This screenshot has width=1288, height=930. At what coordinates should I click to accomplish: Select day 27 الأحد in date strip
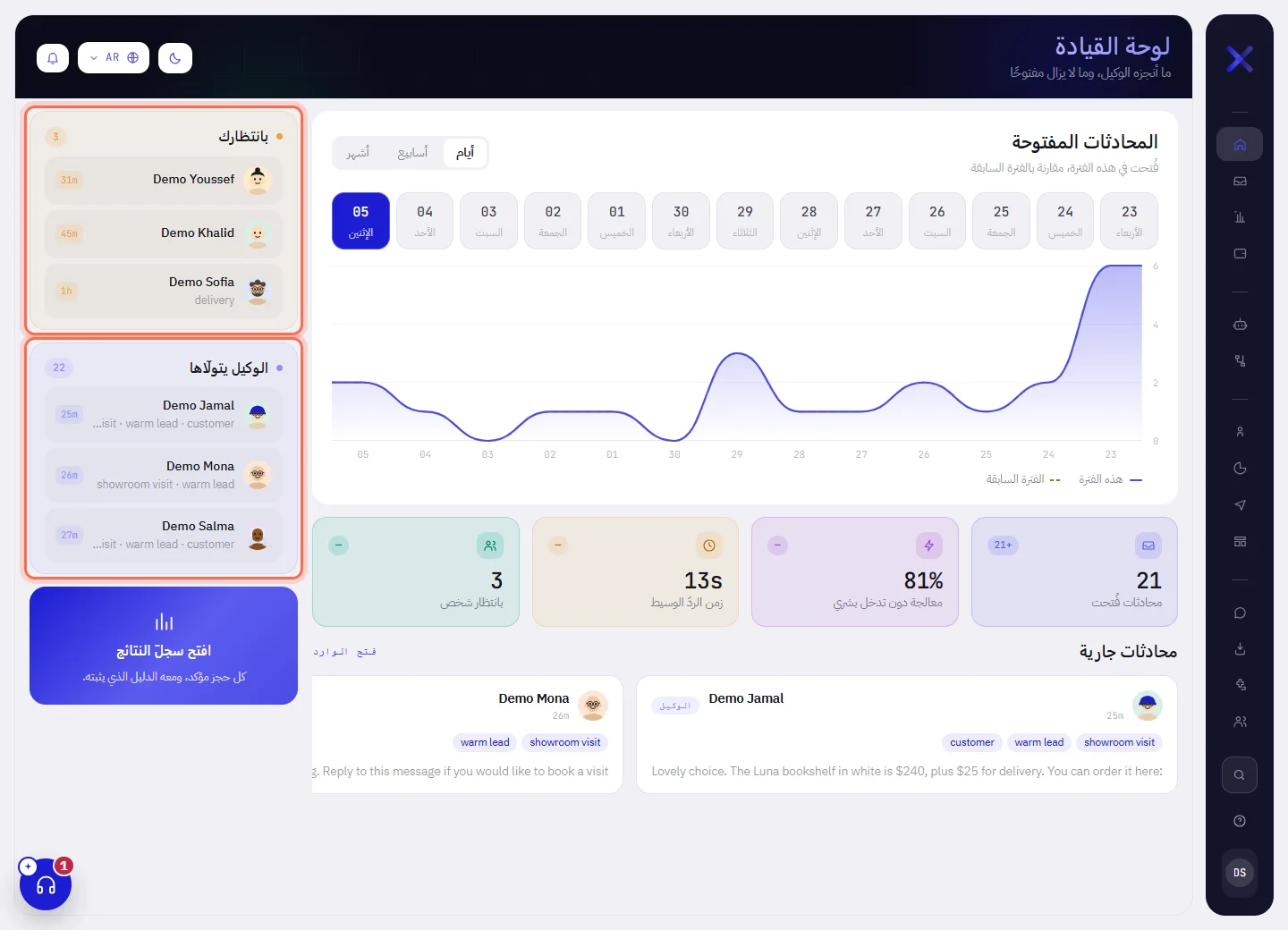pyautogui.click(x=873, y=221)
